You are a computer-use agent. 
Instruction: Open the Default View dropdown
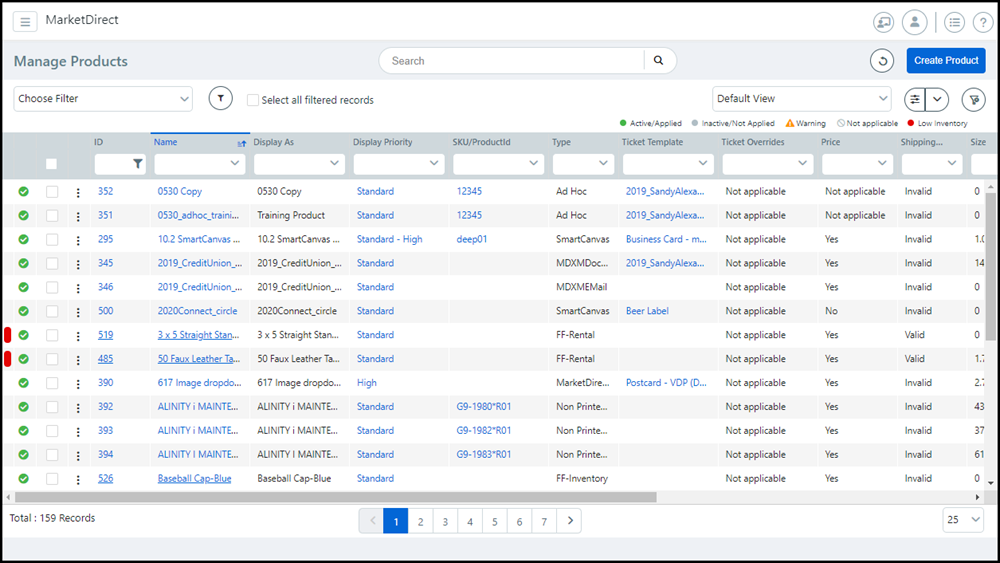pyautogui.click(x=801, y=99)
